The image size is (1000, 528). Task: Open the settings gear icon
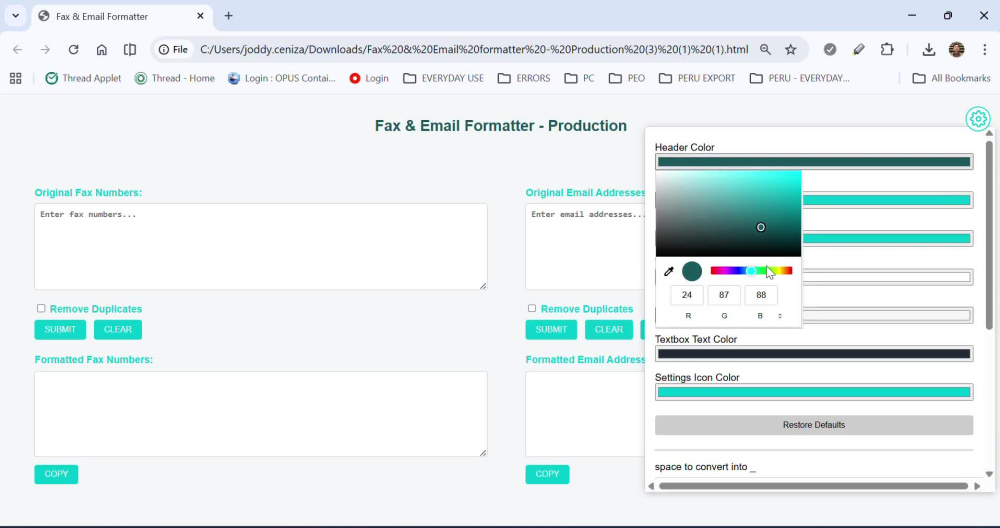[x=978, y=119]
